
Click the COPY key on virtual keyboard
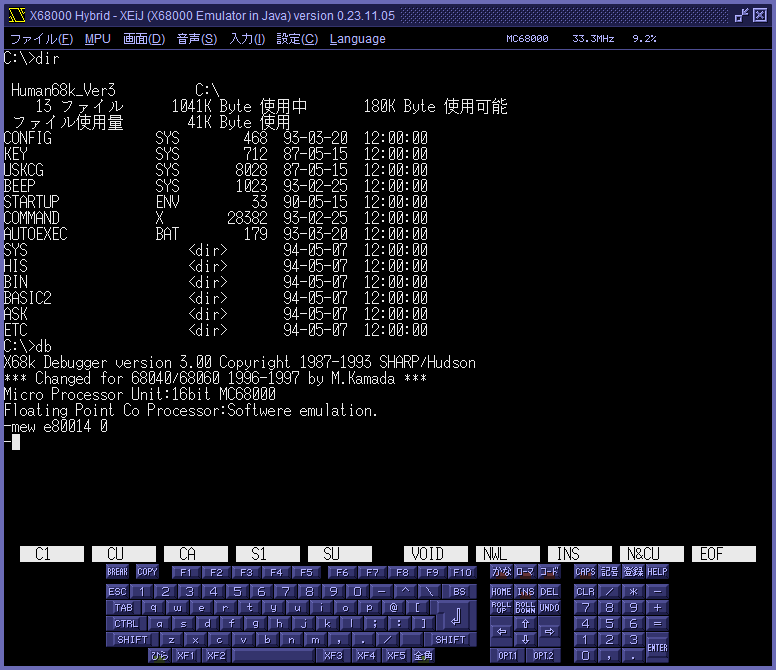click(x=147, y=572)
